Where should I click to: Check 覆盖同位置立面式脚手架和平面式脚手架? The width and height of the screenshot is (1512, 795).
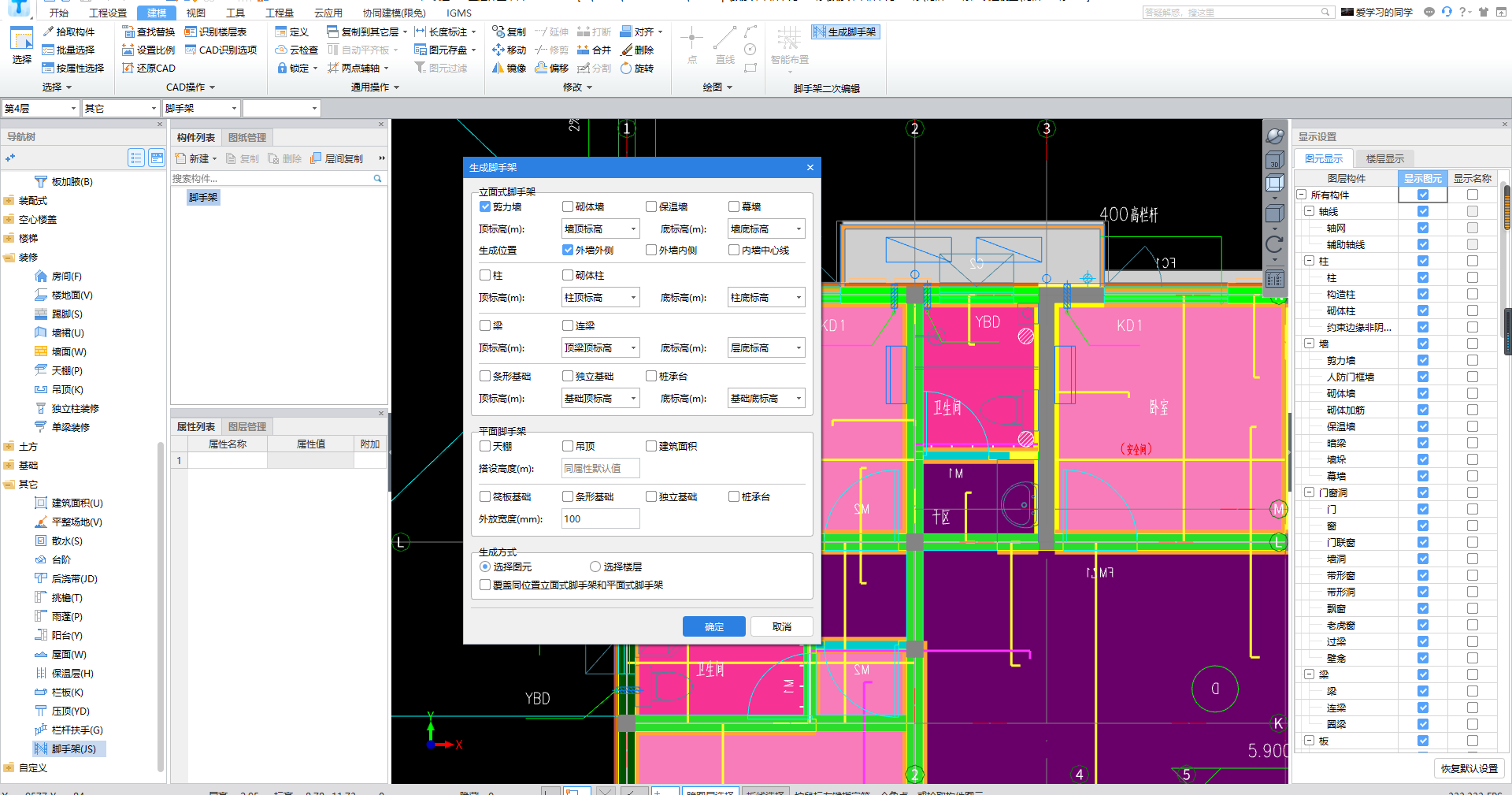pos(485,585)
